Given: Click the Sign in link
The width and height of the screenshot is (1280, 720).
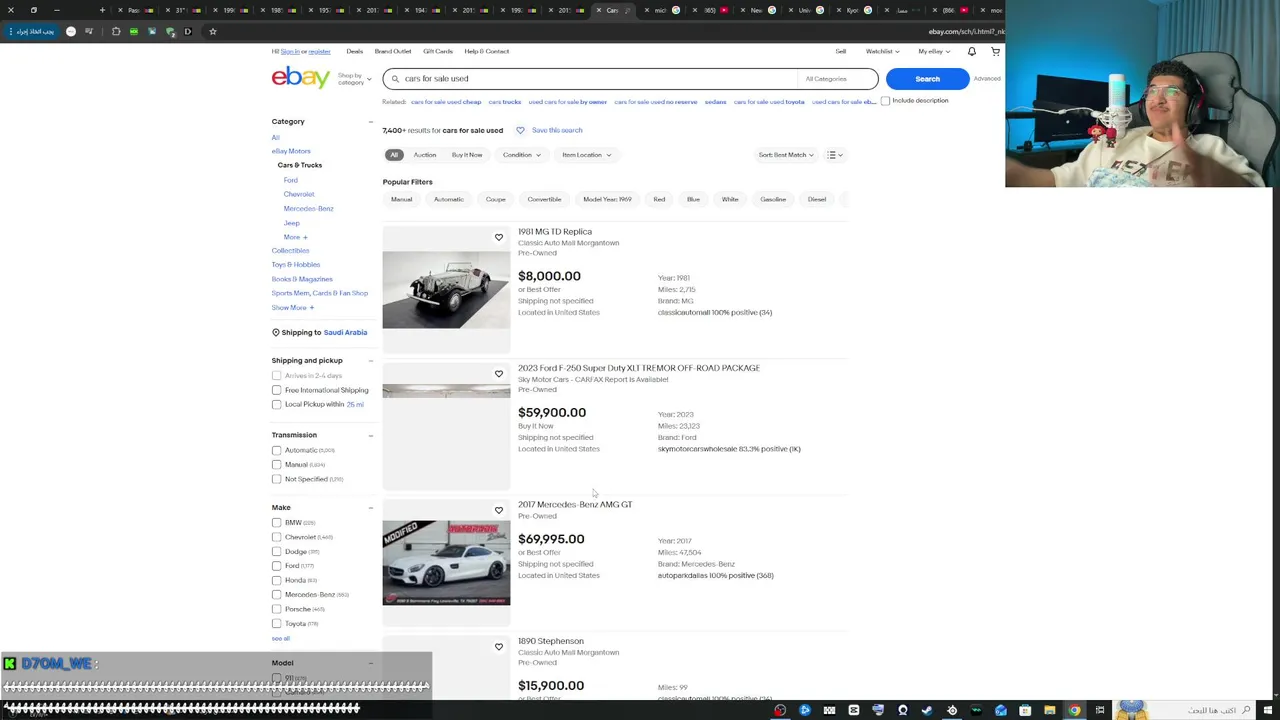Looking at the screenshot, I should 290,51.
